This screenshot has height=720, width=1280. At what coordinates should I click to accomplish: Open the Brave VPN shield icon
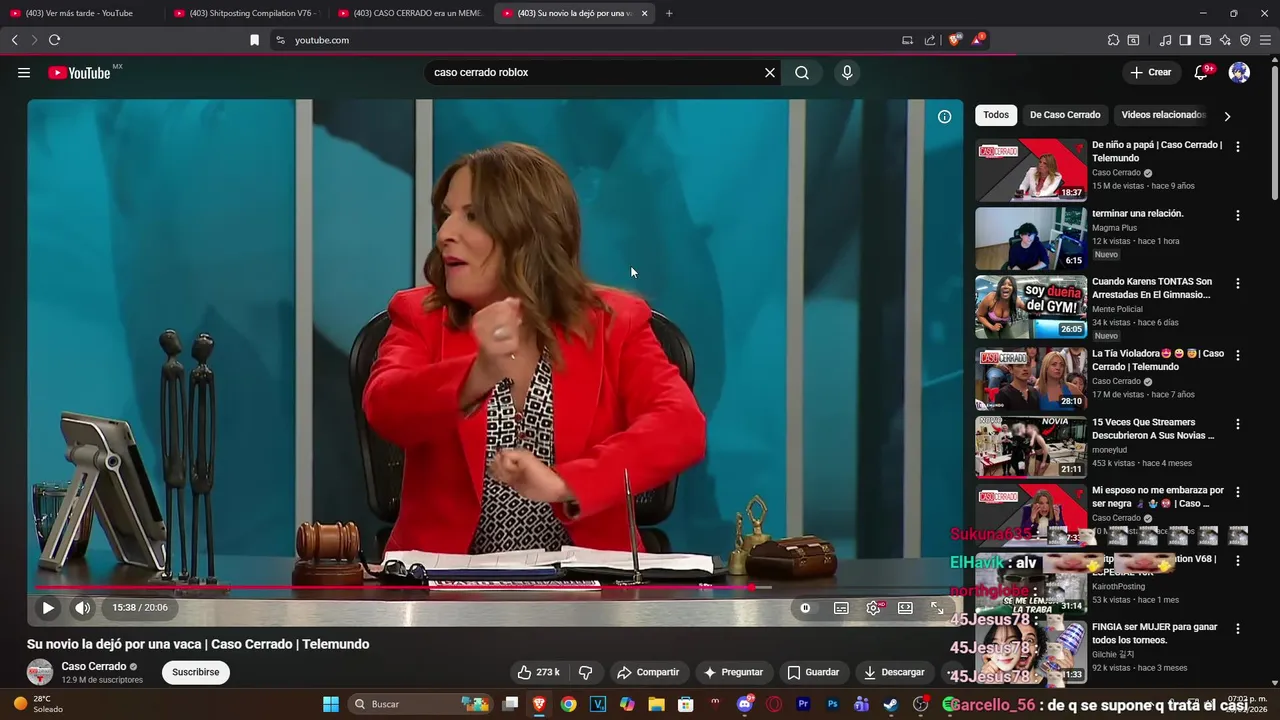point(1245,40)
